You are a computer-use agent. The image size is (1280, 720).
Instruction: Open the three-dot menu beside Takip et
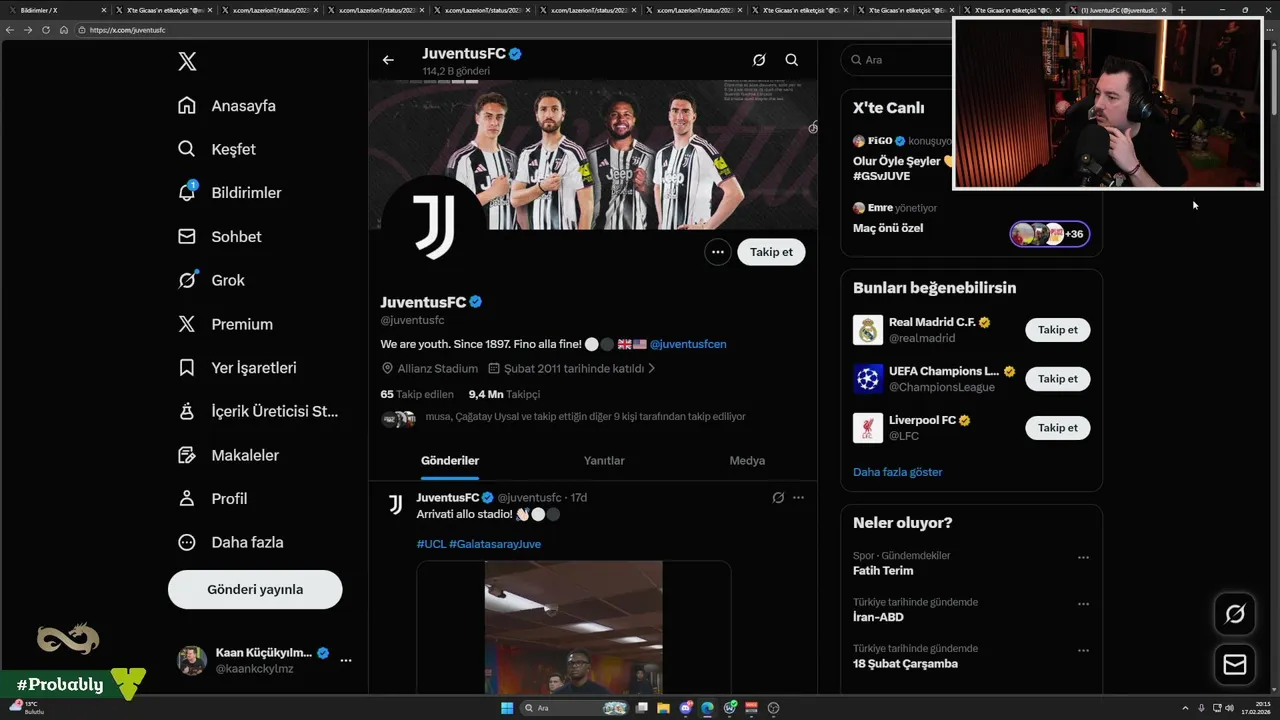point(717,252)
